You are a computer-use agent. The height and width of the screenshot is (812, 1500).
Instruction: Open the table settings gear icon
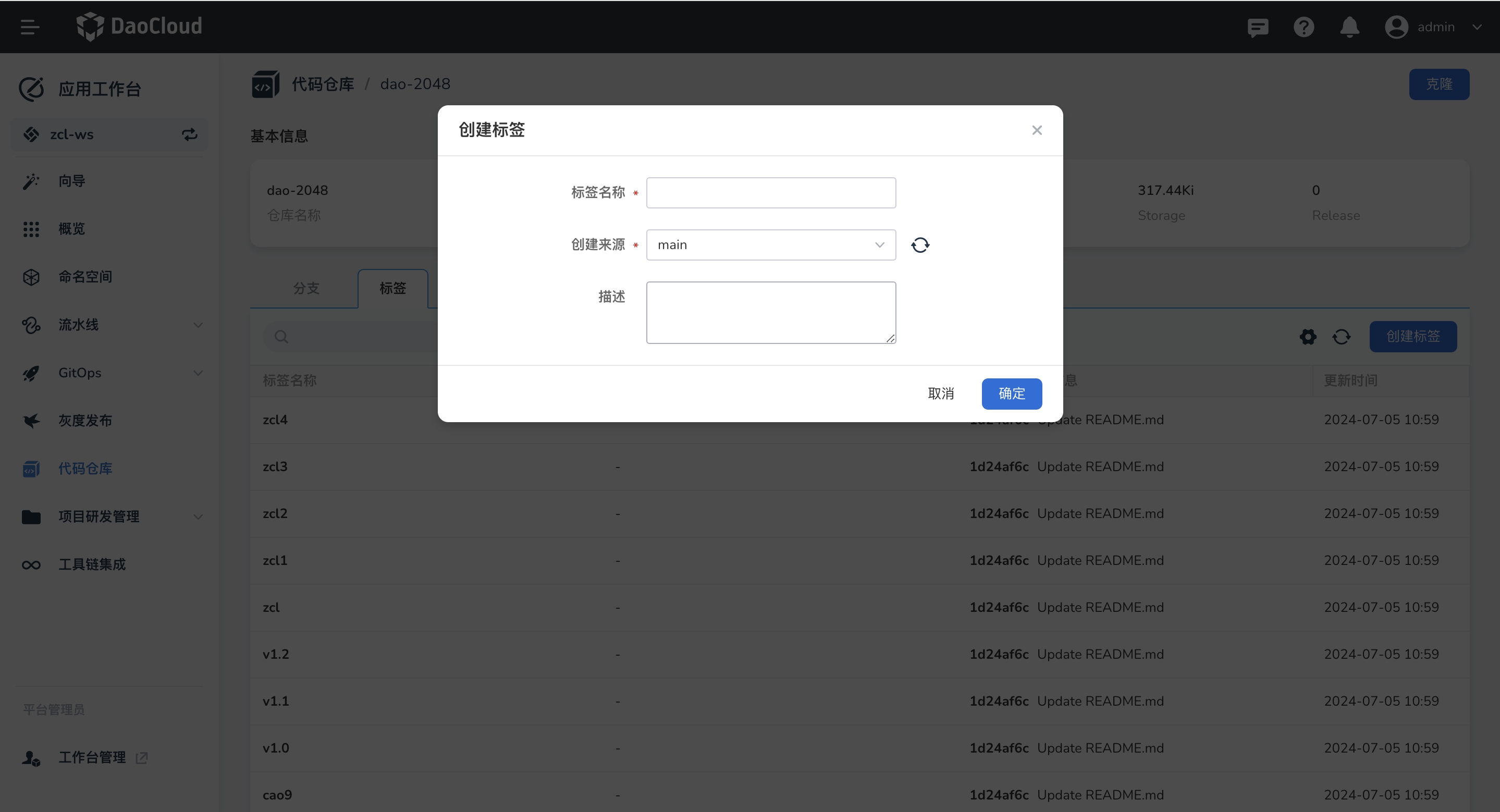tap(1308, 337)
